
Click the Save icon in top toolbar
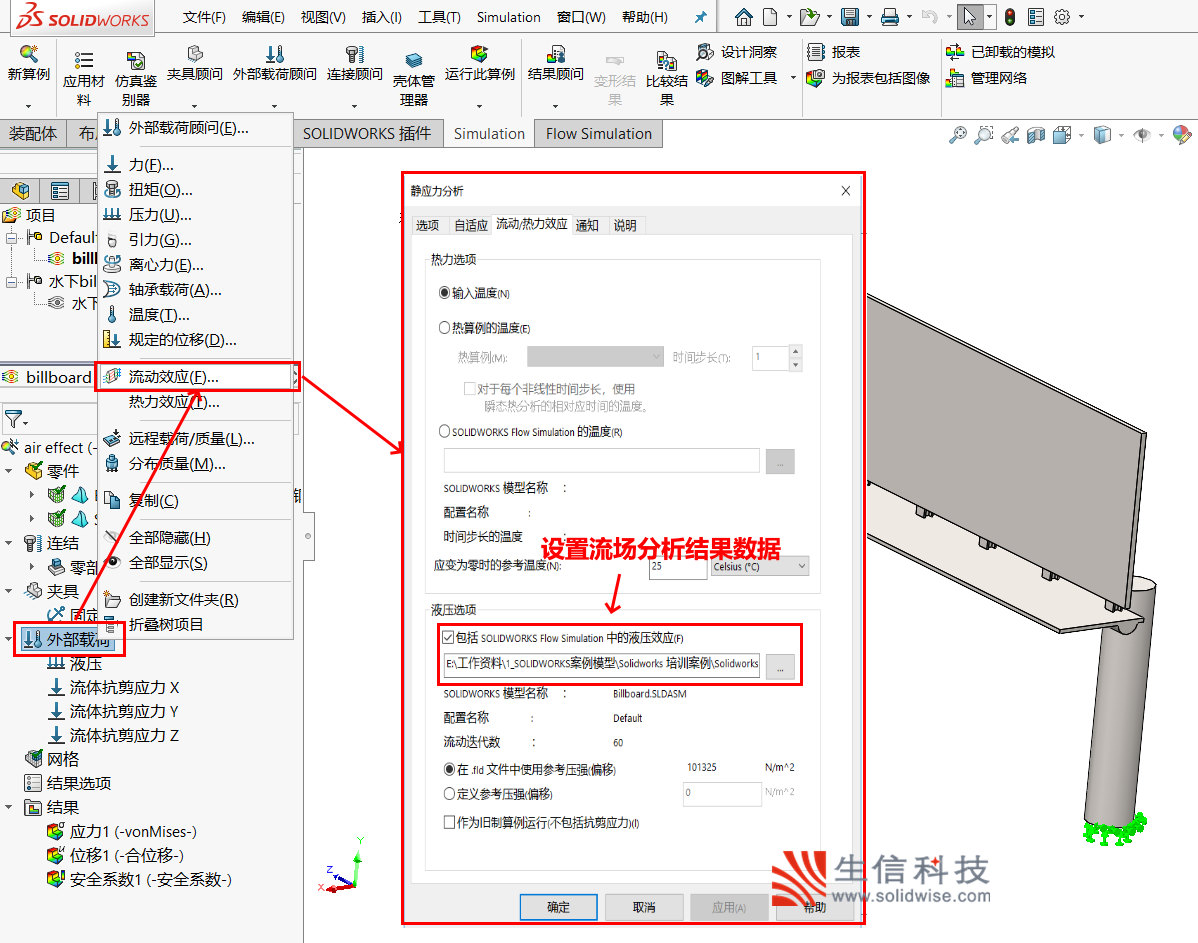[x=850, y=17]
